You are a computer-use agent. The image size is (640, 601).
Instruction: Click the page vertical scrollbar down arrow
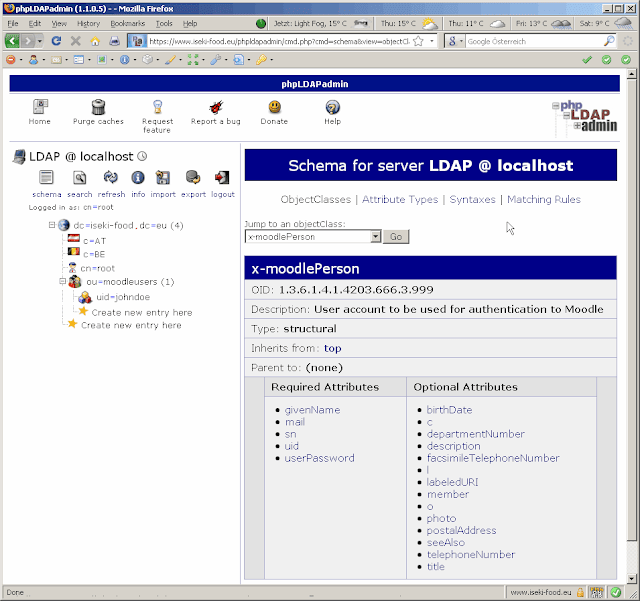click(x=631, y=578)
